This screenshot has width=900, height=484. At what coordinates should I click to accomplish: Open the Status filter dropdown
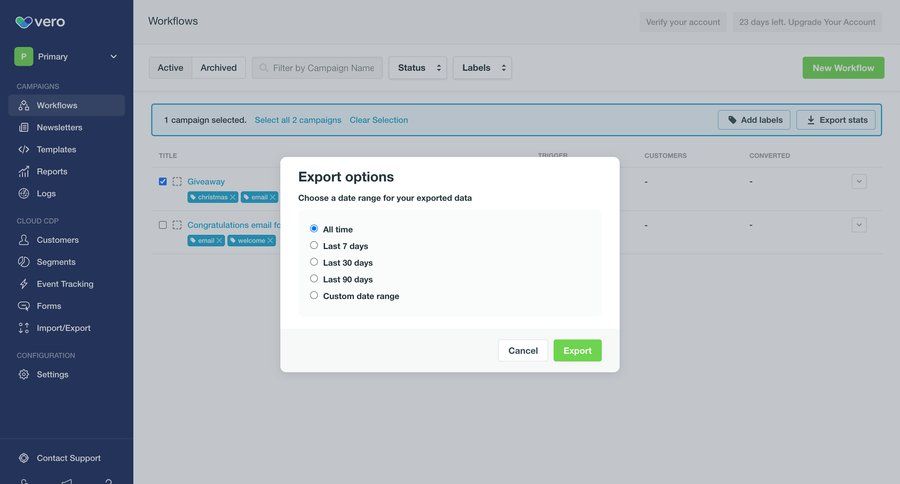tap(418, 68)
